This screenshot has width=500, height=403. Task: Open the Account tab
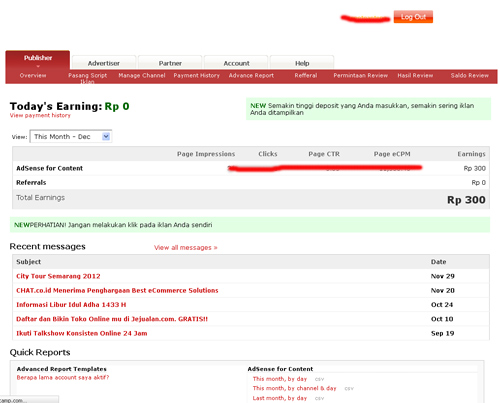click(x=236, y=63)
